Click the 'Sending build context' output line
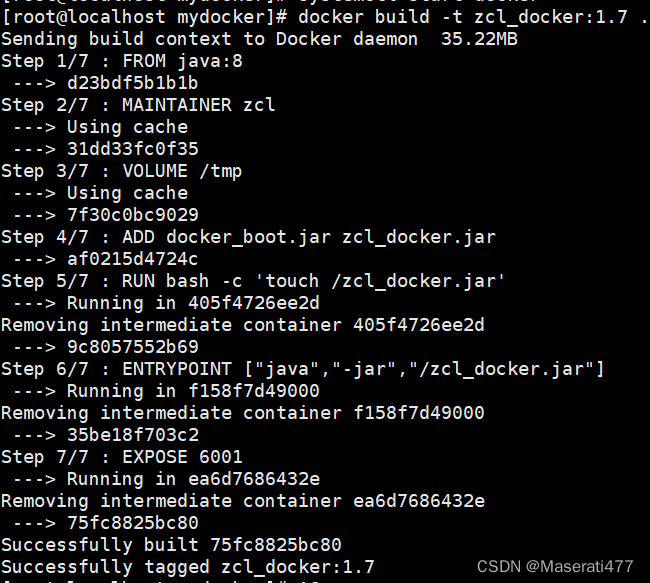The width and height of the screenshot is (650, 583). pos(260,39)
